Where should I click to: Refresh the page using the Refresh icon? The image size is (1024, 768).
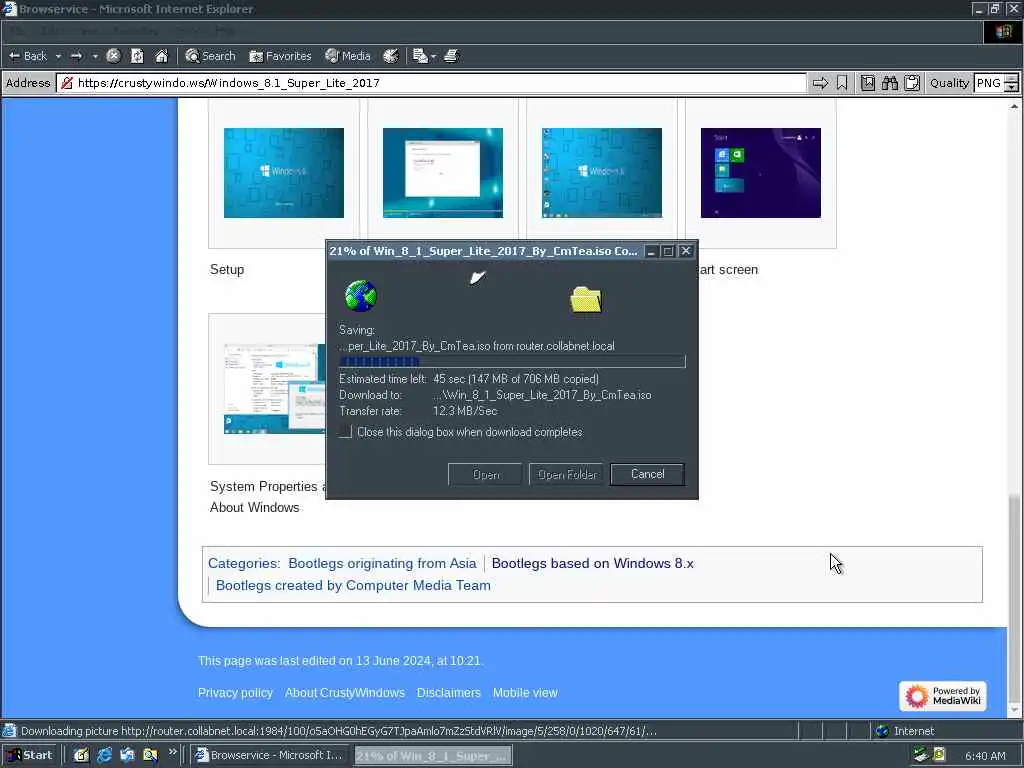click(x=137, y=56)
